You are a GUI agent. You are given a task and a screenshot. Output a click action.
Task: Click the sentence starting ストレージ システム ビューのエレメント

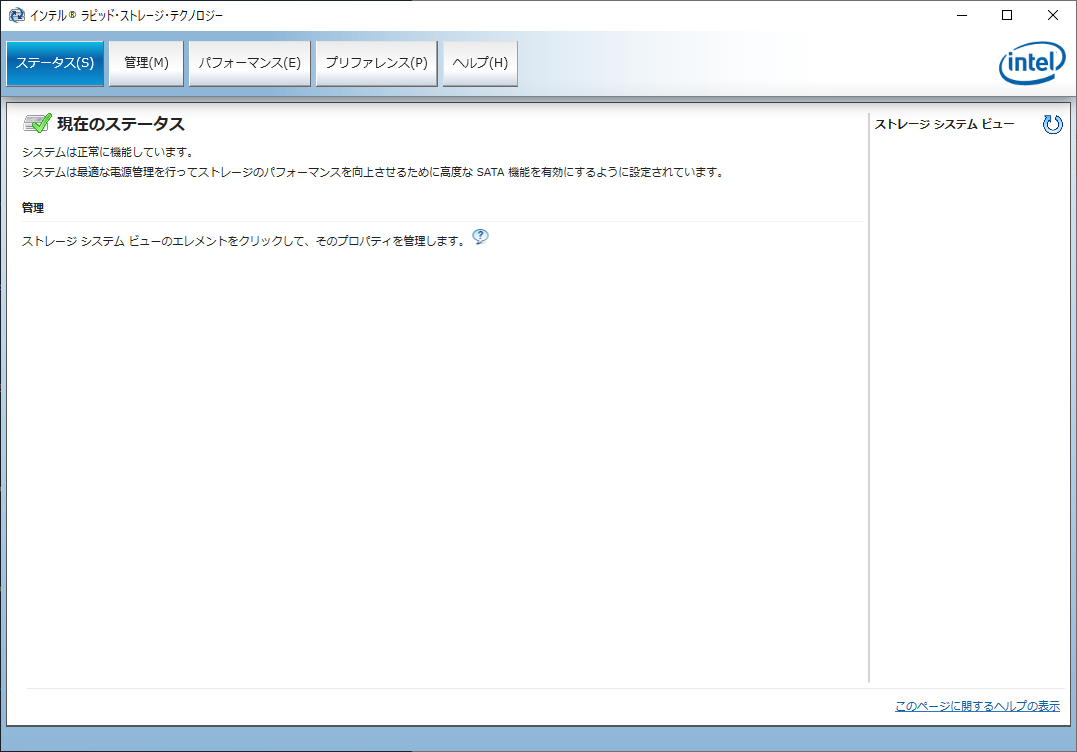tap(245, 241)
